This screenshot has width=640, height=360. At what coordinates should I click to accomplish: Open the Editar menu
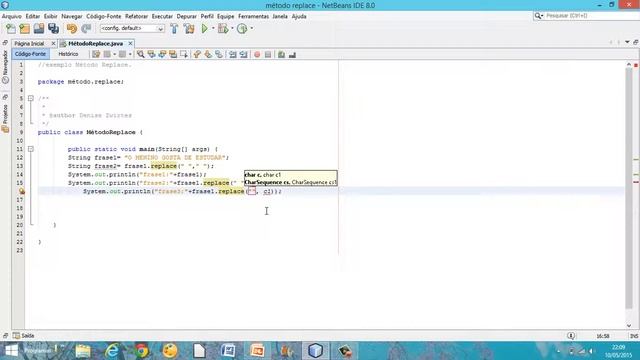click(33, 16)
